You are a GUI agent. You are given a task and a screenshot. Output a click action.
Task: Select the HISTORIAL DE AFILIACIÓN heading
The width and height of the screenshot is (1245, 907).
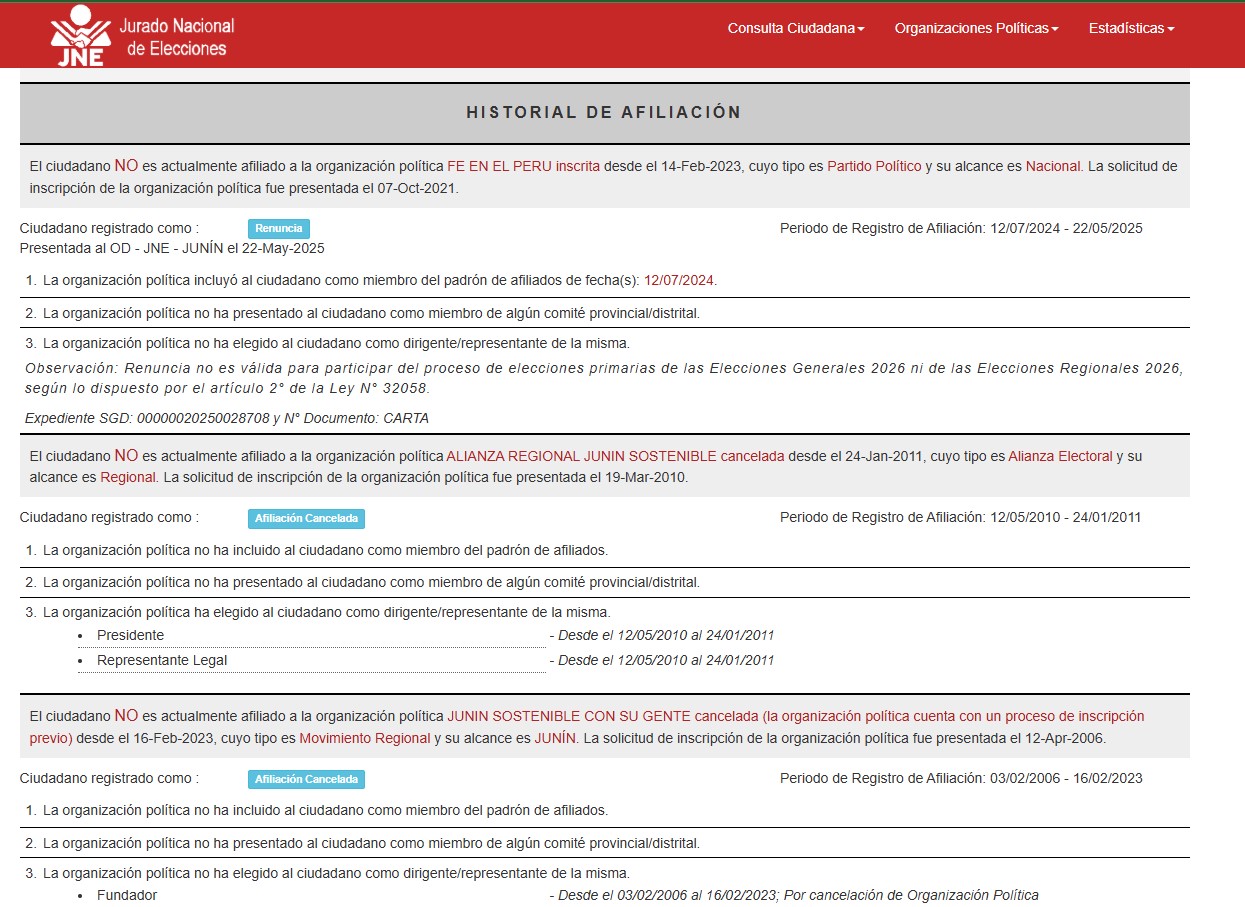pyautogui.click(x=604, y=113)
